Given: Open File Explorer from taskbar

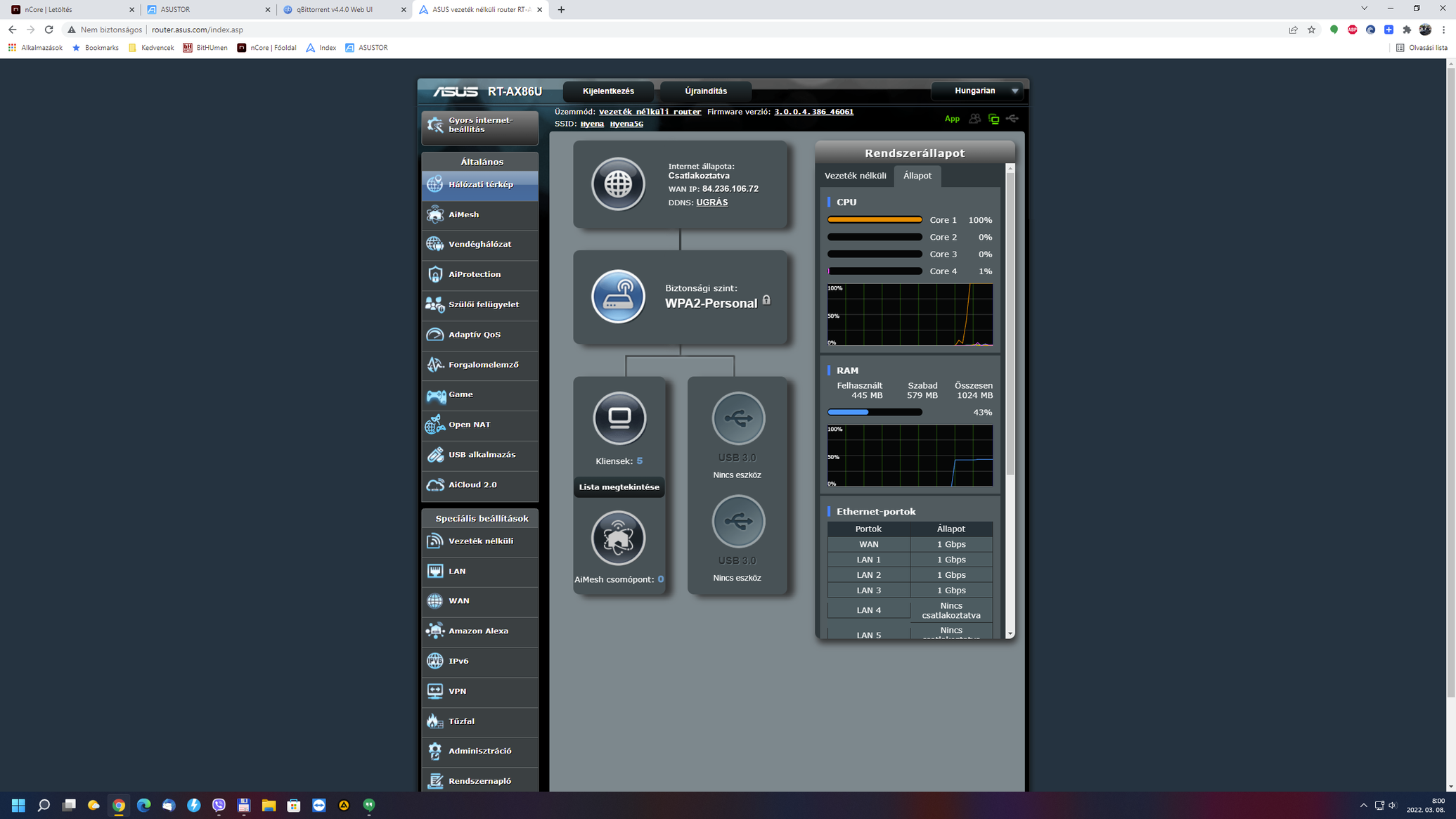Looking at the screenshot, I should [x=269, y=805].
